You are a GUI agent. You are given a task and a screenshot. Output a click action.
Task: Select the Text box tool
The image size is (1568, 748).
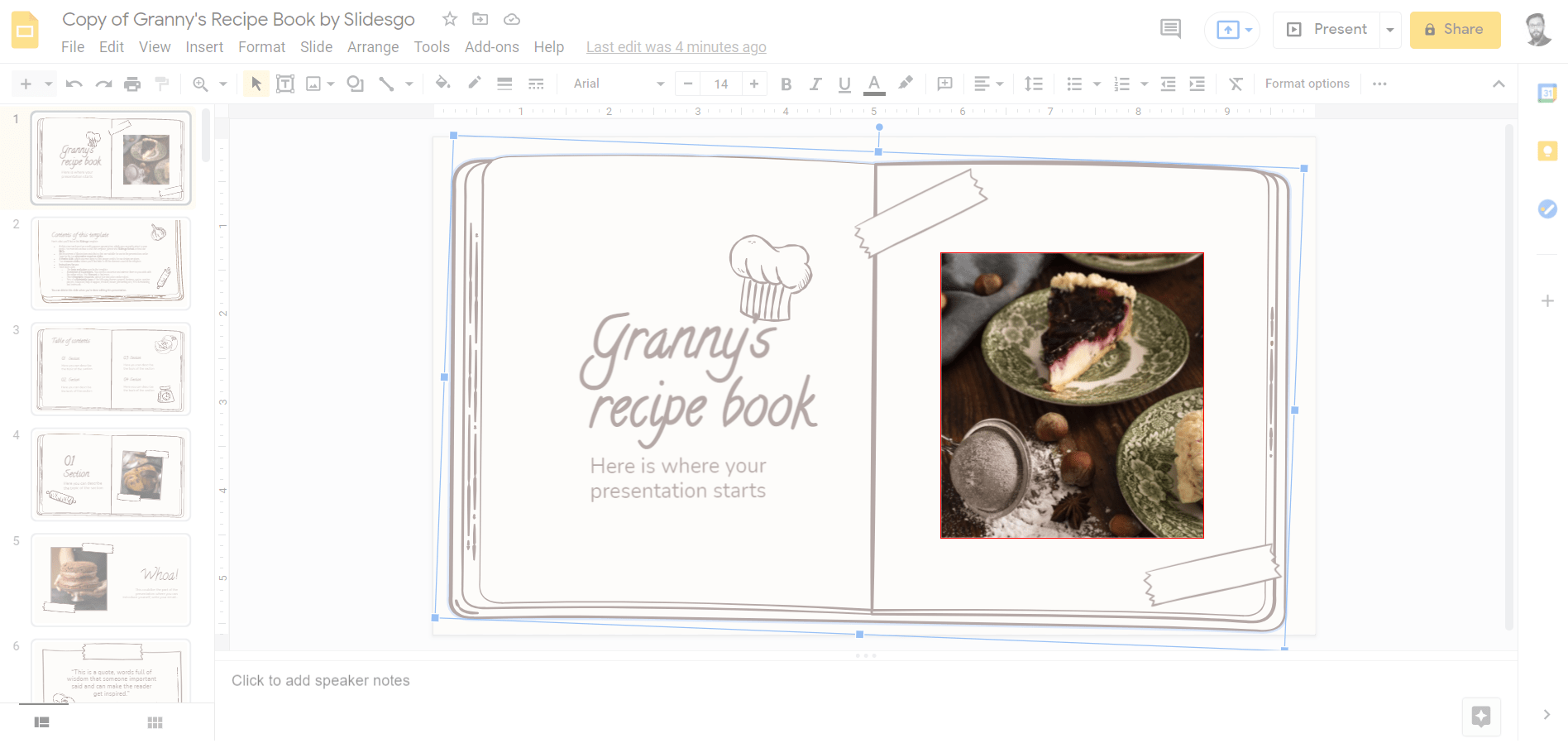(285, 84)
